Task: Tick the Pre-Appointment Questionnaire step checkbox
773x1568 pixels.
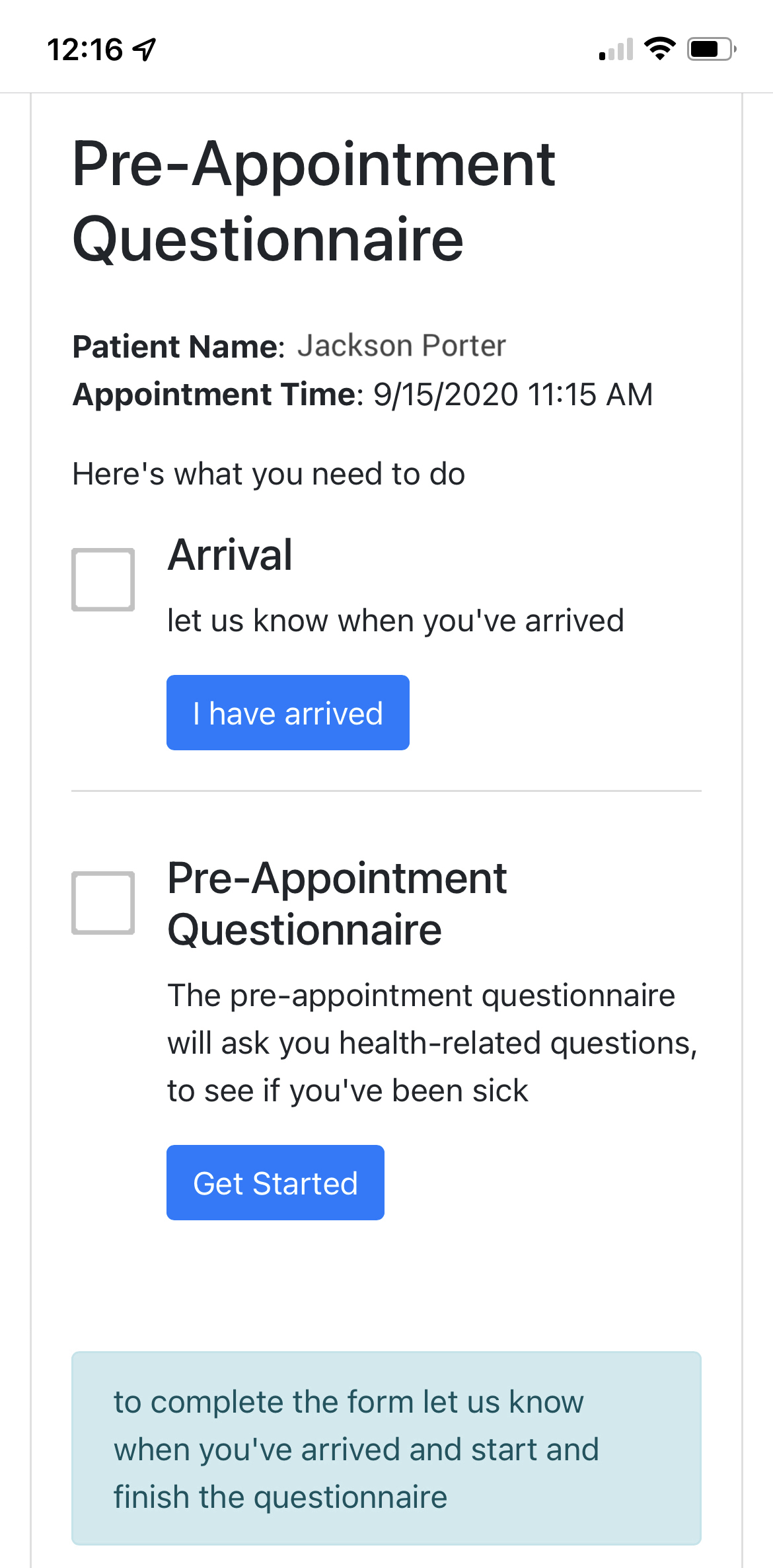Action: click(103, 903)
